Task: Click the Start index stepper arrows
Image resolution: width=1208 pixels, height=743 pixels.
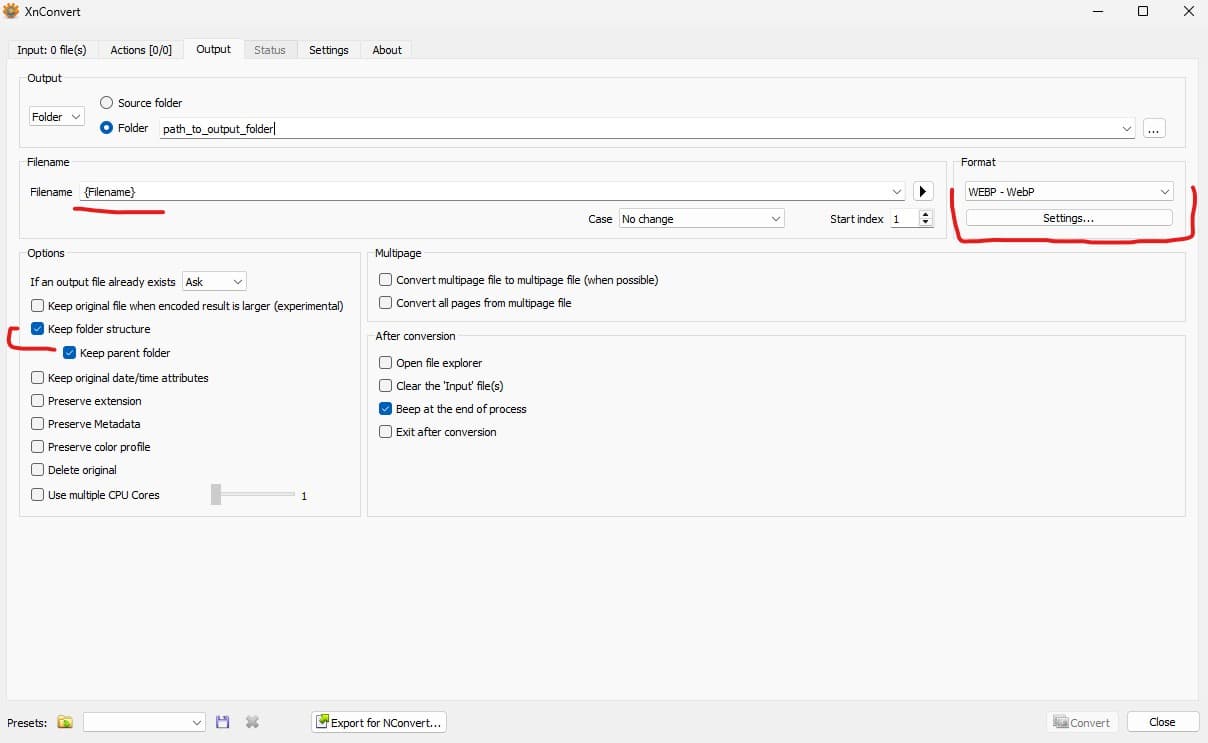Action: click(x=926, y=218)
